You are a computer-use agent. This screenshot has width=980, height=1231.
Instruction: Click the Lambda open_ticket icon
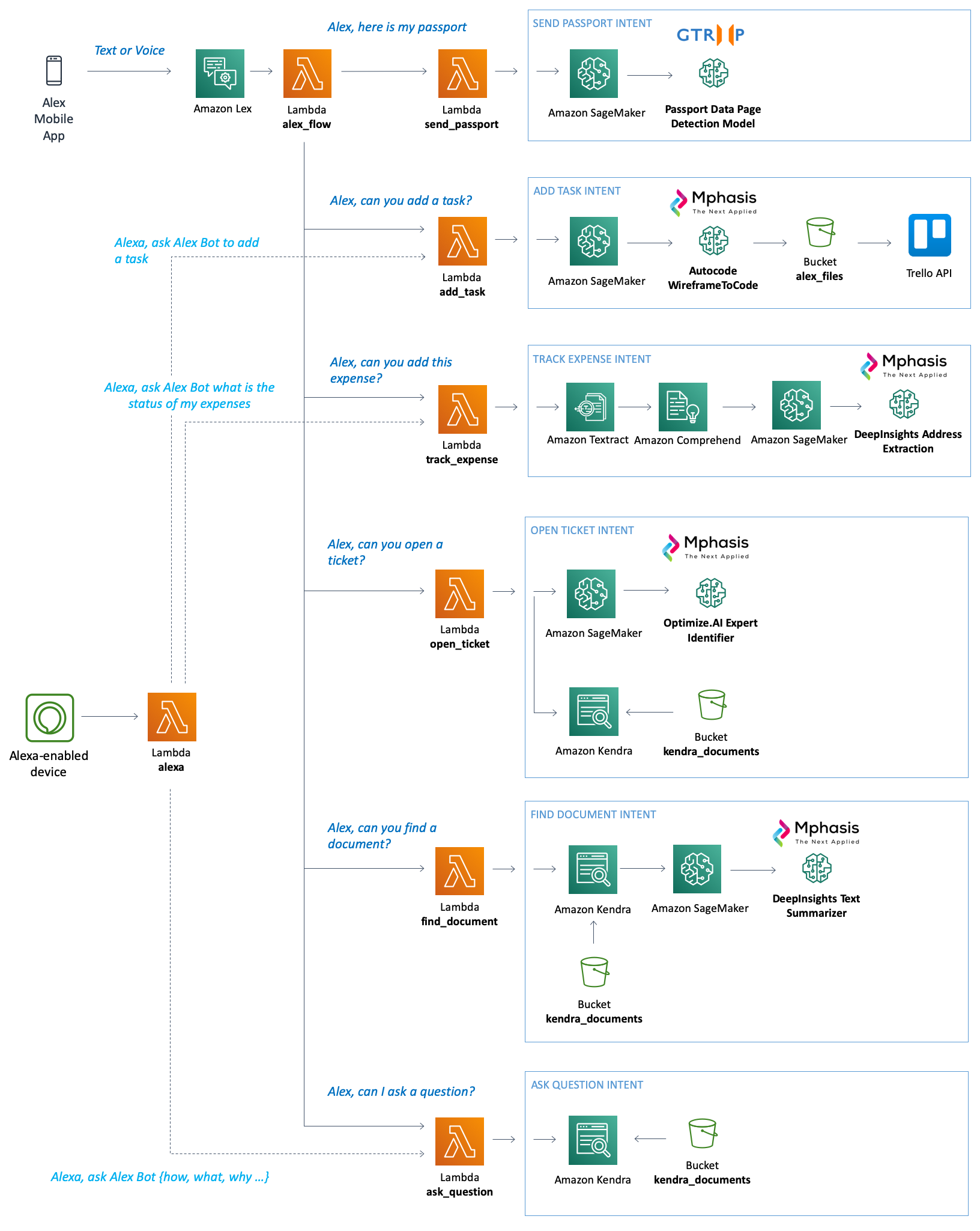[x=459, y=594]
